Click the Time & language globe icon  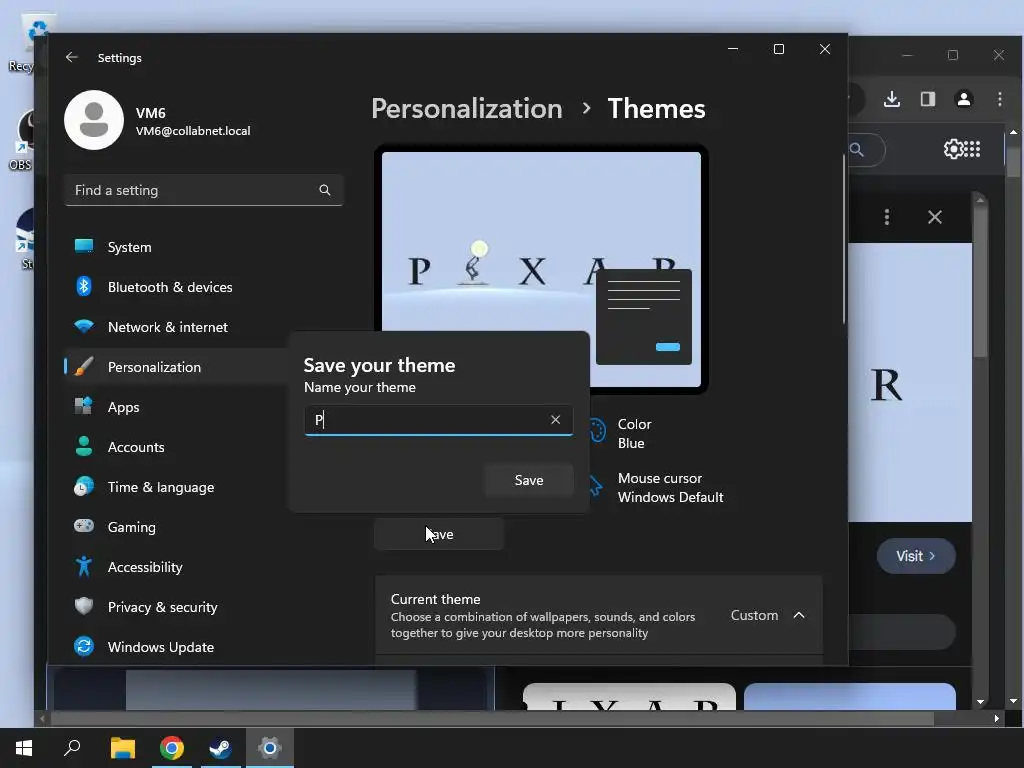84,487
